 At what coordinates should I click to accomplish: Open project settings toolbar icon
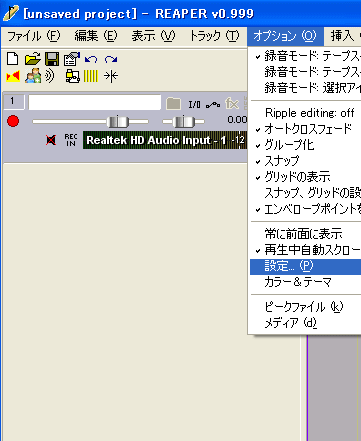coord(72,59)
